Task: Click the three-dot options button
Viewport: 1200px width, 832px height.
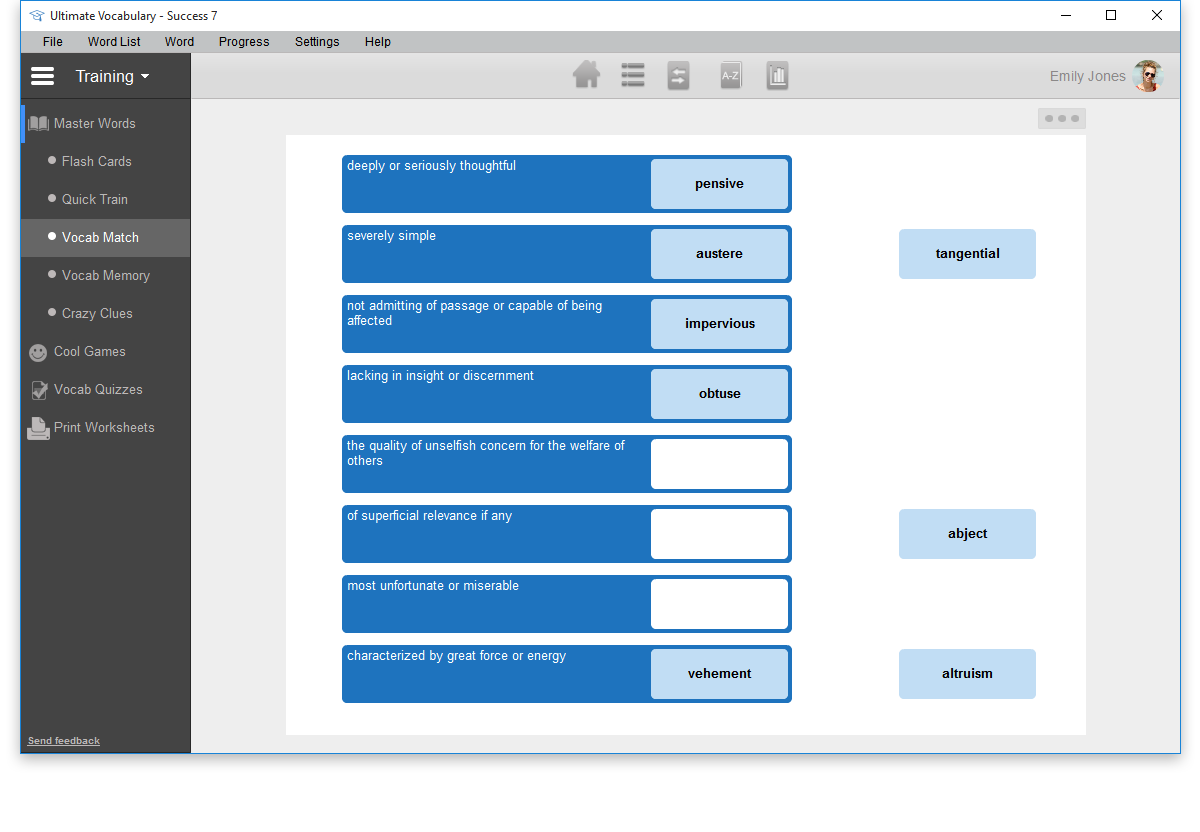Action: click(1061, 118)
